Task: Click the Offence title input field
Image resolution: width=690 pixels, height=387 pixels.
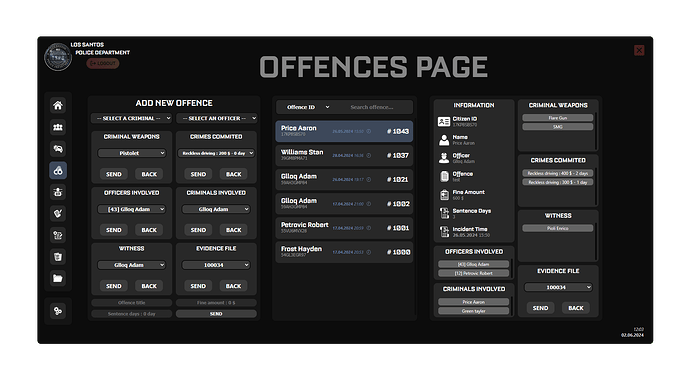Action: [131, 303]
